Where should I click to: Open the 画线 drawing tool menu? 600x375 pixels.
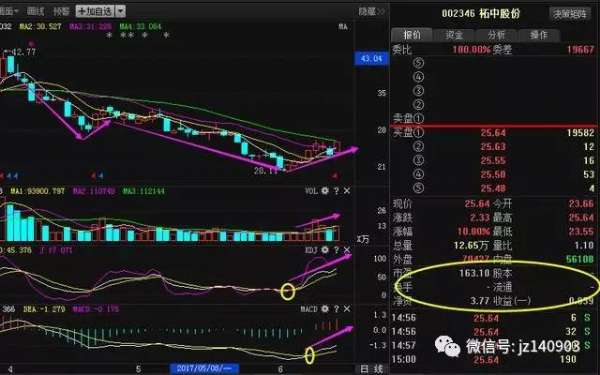36,11
